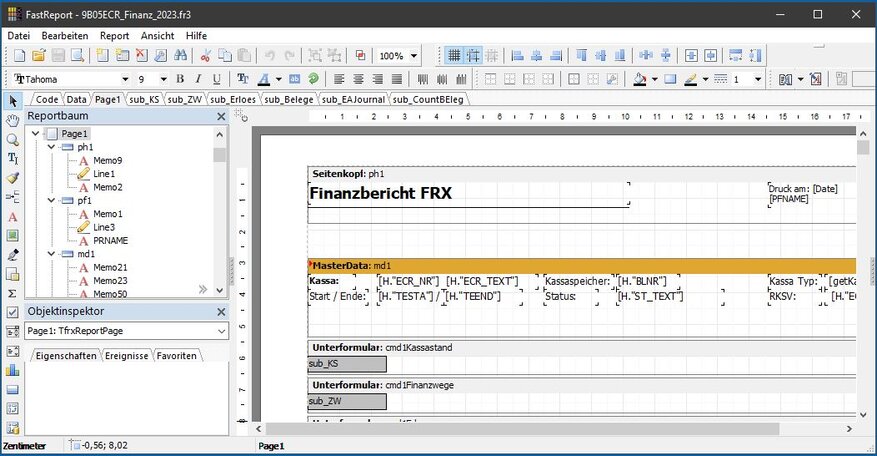Open the Ereignisse tab in Objektinspektor
The height and width of the screenshot is (456, 877).
(x=126, y=355)
